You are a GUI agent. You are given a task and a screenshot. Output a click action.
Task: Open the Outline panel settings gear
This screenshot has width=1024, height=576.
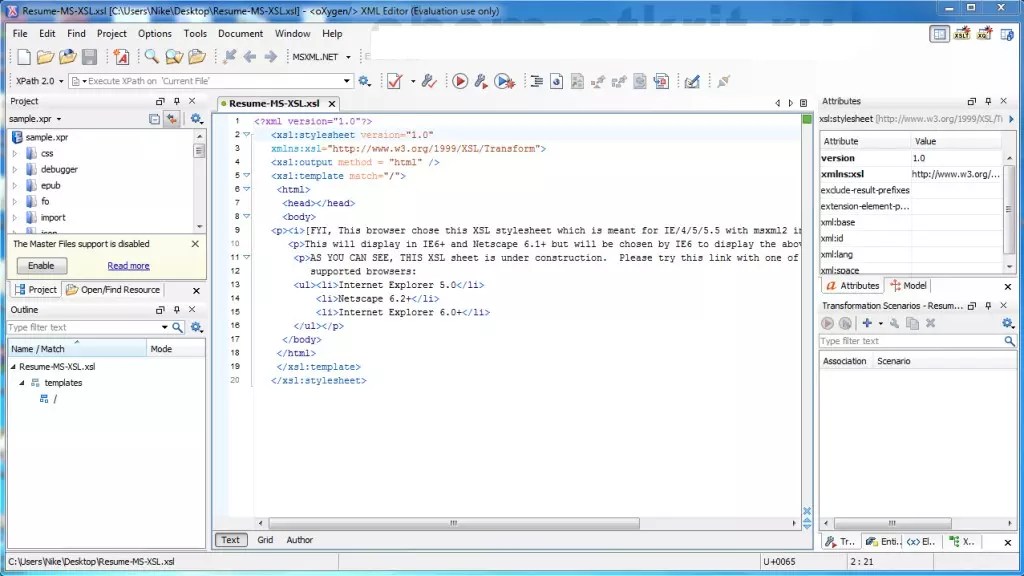click(x=196, y=327)
